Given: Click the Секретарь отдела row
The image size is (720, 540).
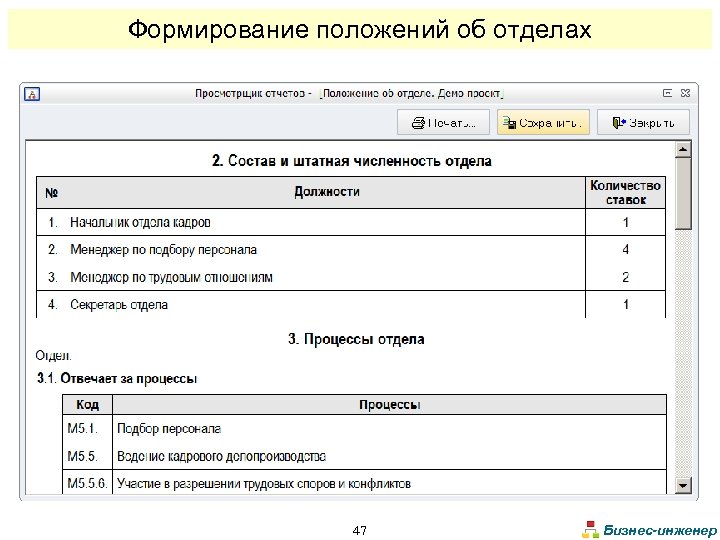Looking at the screenshot, I should point(119,304).
